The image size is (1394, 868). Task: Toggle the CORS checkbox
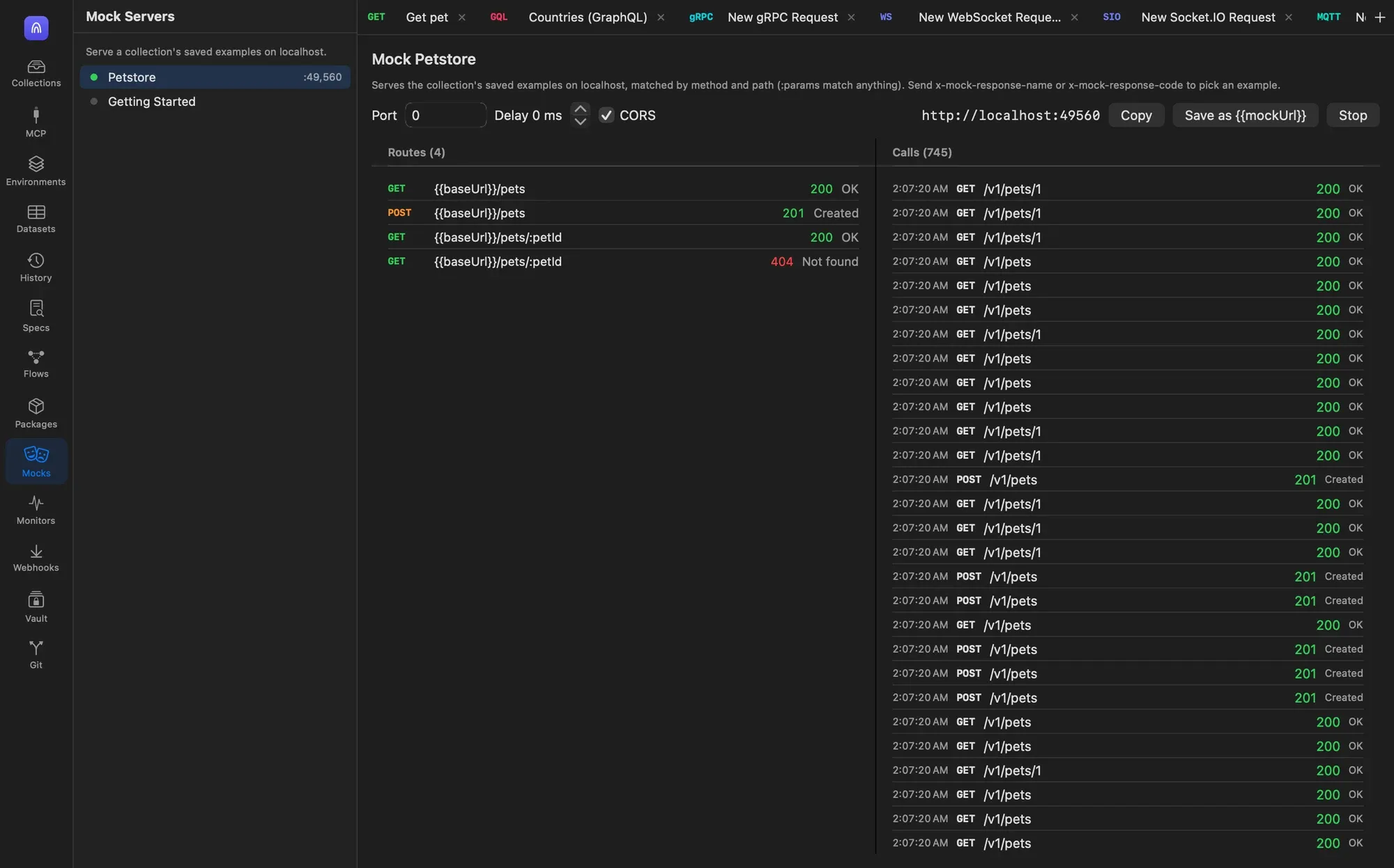click(606, 116)
